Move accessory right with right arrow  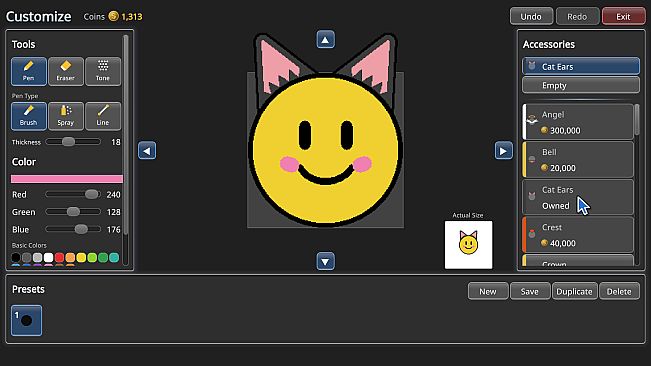503,151
